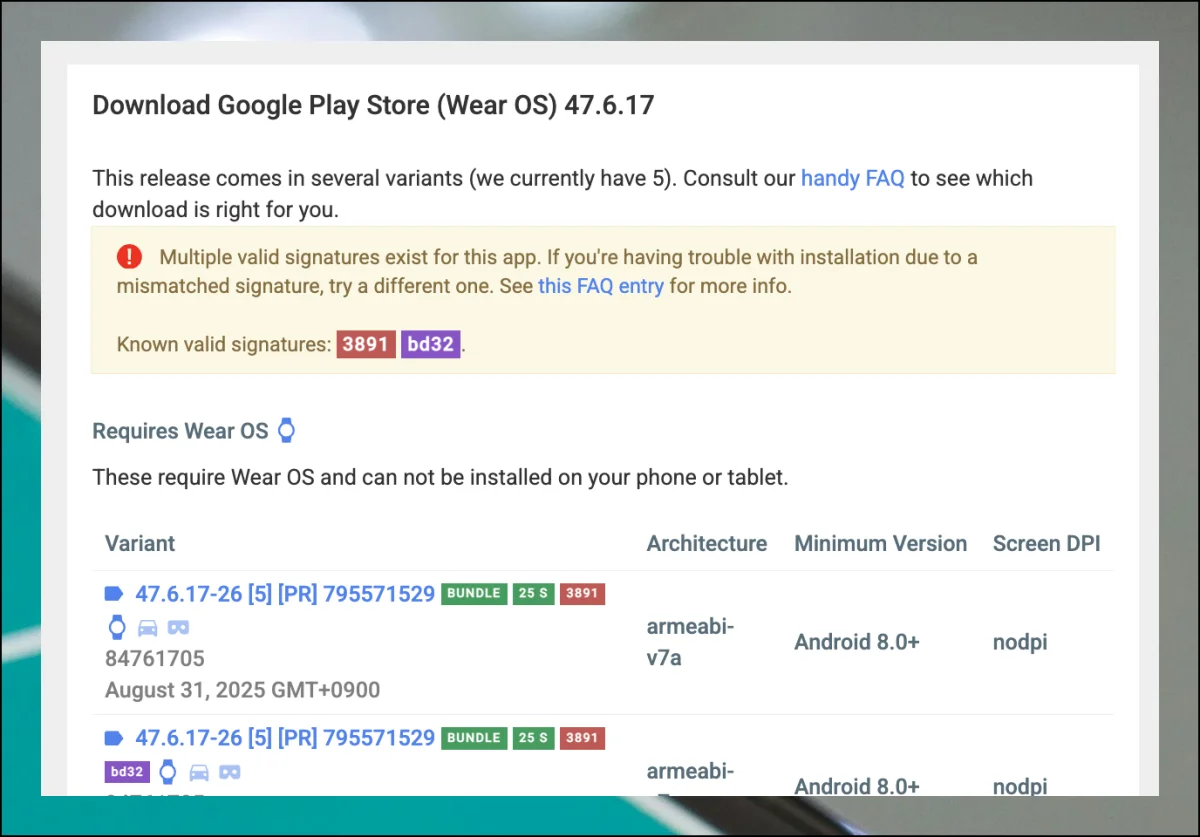Open the "this FAQ entry" link
The width and height of the screenshot is (1200, 837).
600,286
